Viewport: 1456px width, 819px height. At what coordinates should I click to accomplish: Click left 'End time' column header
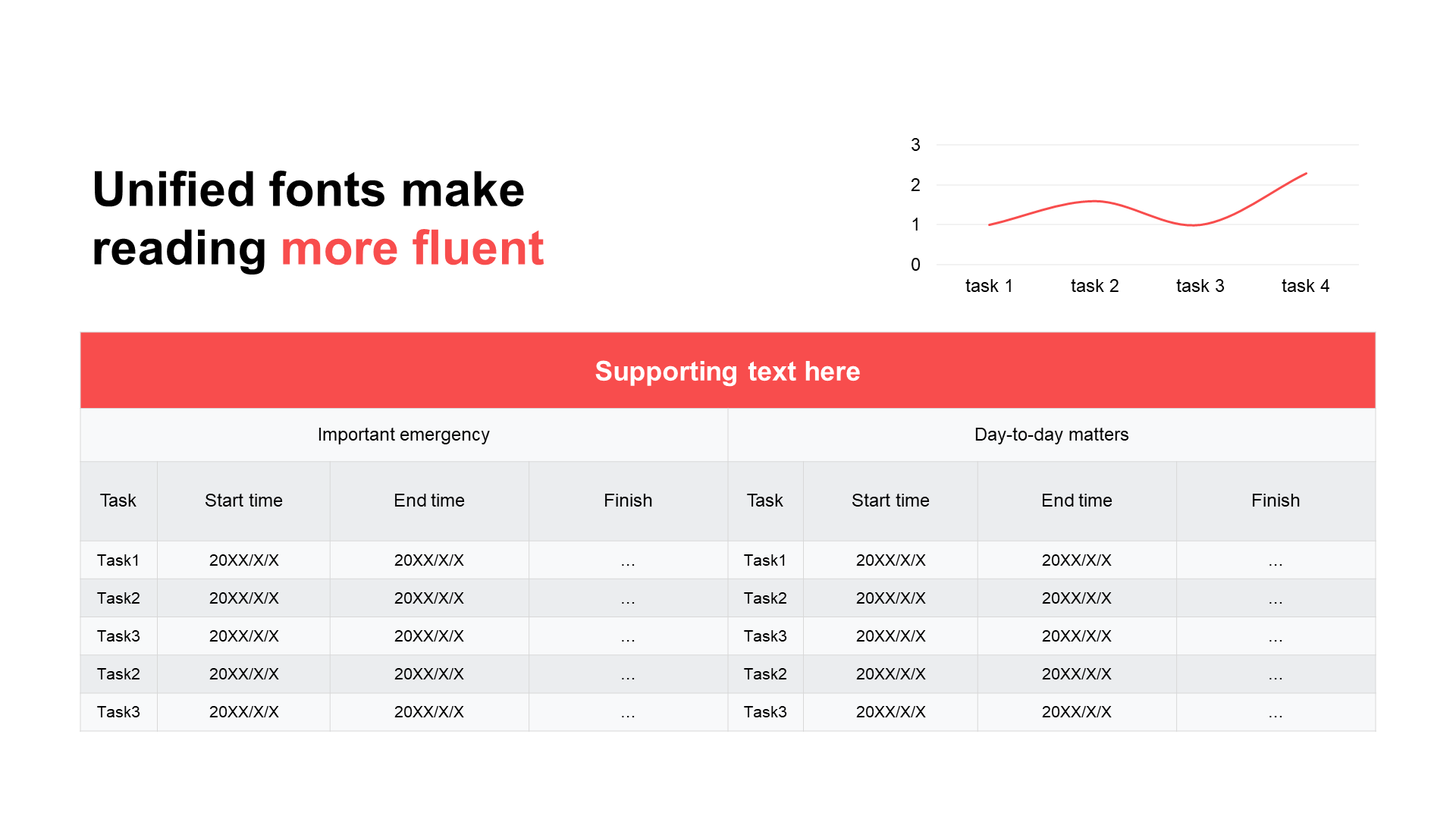coord(429,500)
